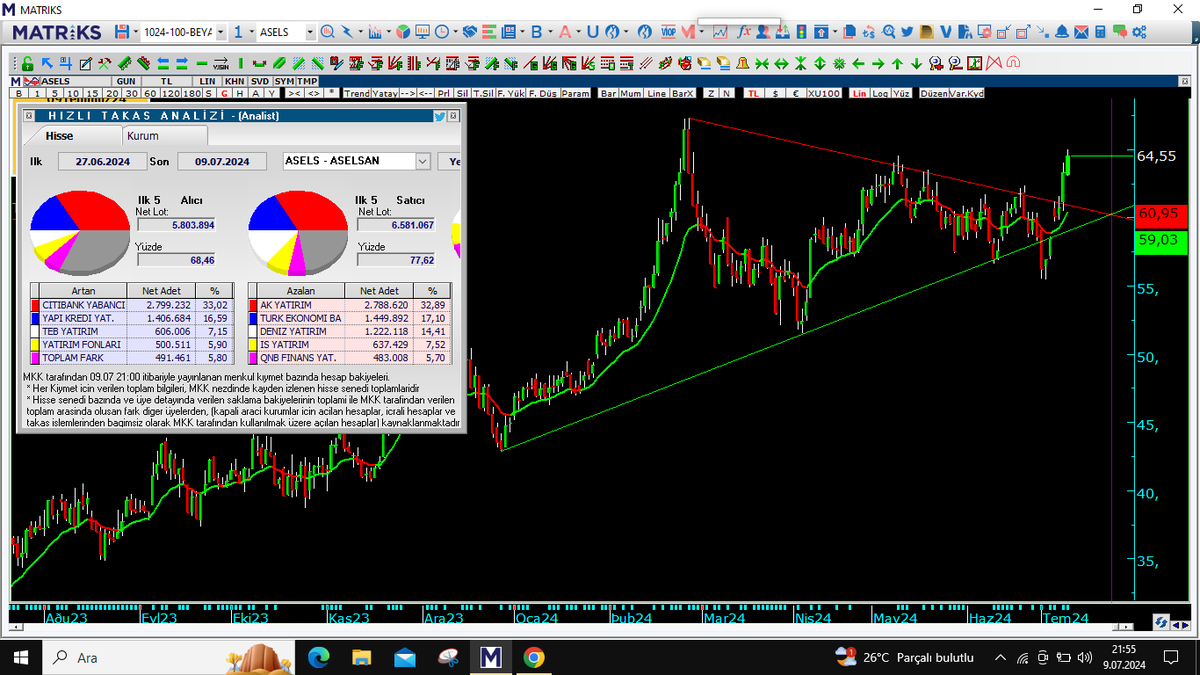Click the handshake icon in top toolbar
This screenshot has height=675, width=1200.
(x=469, y=32)
